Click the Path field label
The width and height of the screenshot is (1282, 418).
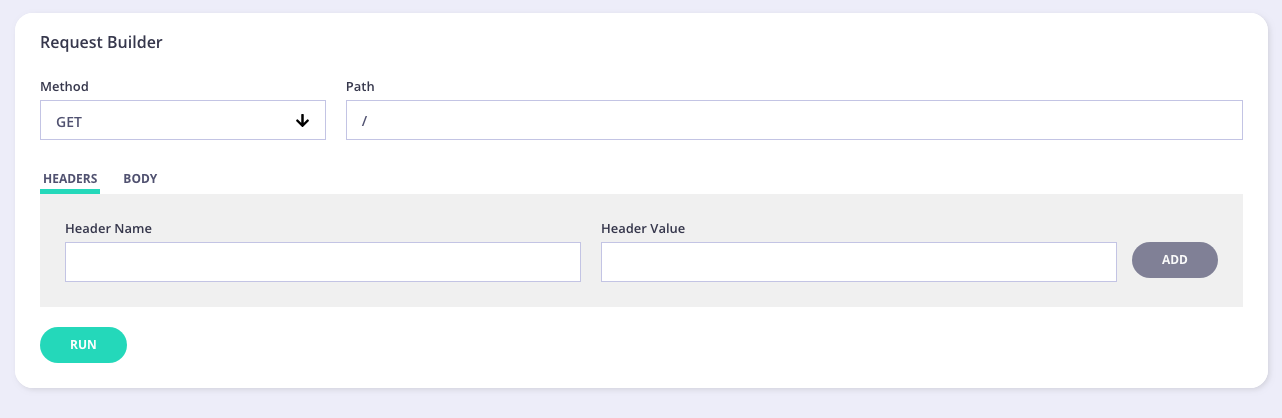(360, 87)
